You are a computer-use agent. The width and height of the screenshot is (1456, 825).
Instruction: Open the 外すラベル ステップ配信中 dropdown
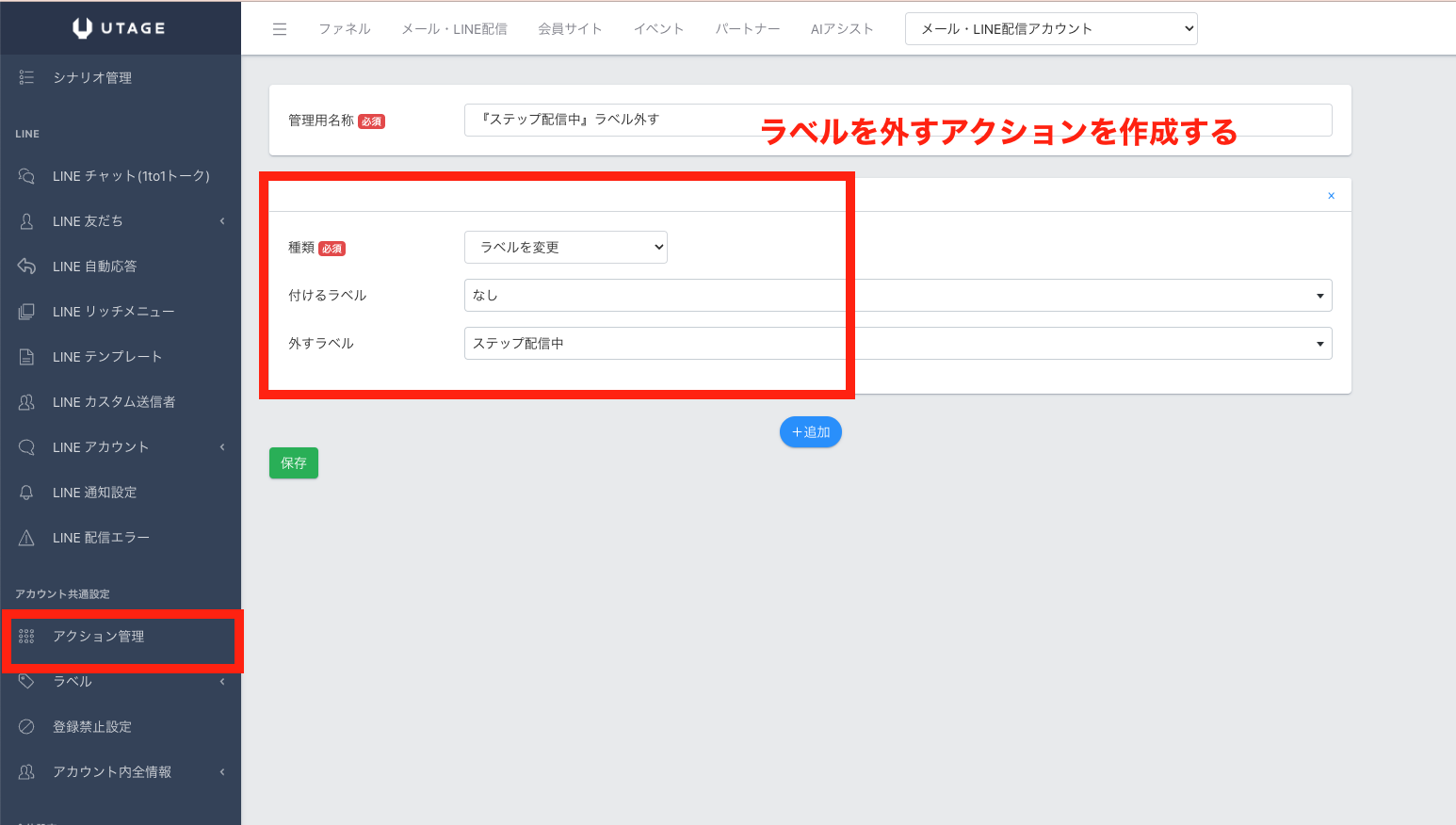tap(898, 344)
